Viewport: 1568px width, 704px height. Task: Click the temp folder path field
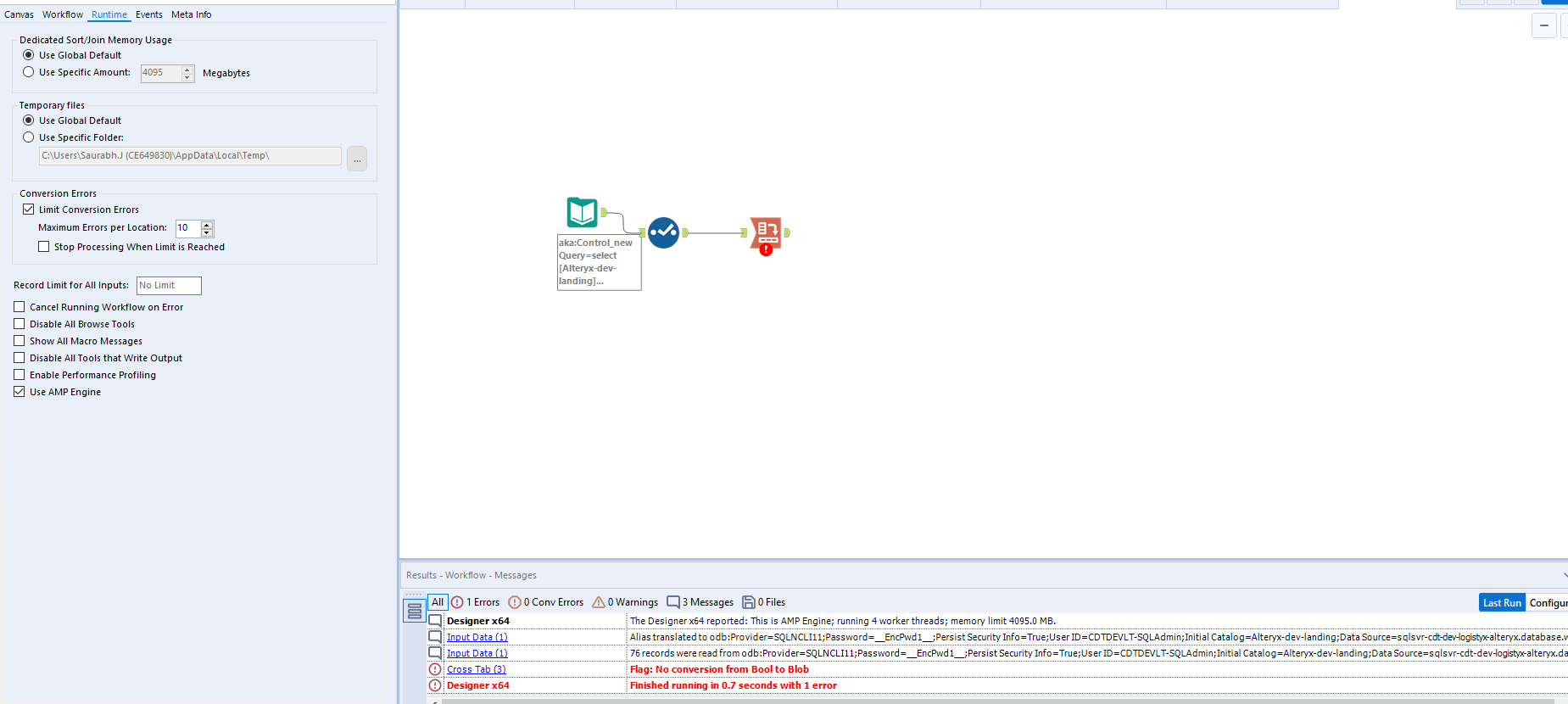click(x=190, y=156)
